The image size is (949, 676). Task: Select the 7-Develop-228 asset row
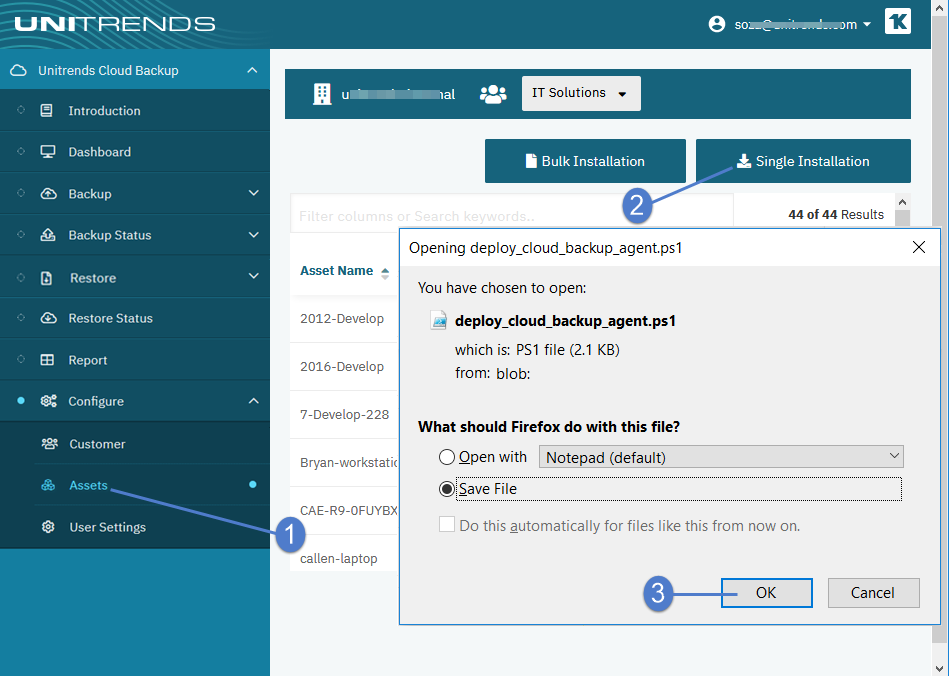(x=344, y=415)
